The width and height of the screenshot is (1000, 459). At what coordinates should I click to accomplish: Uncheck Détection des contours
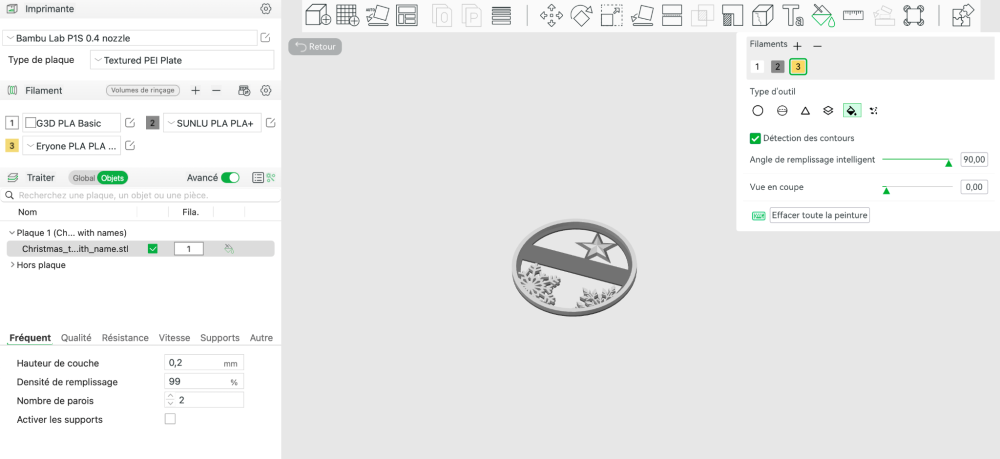pos(756,138)
